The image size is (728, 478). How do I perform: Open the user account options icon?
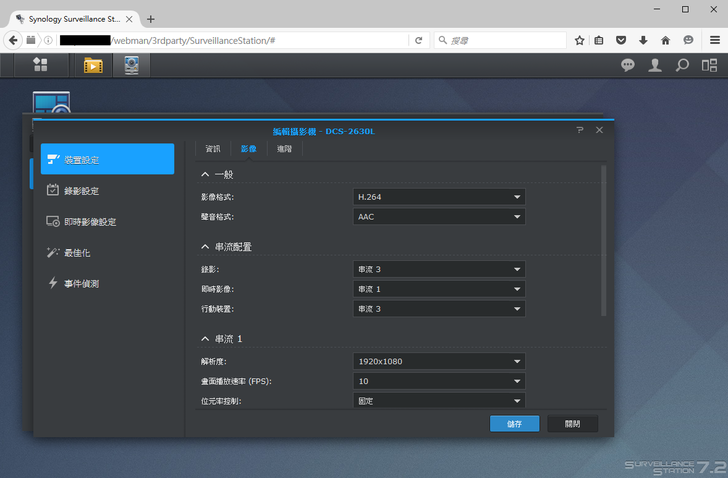[x=655, y=65]
